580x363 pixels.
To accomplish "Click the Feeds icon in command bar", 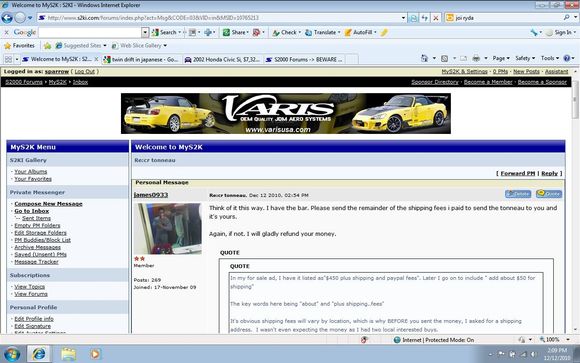I will tap(445, 58).
